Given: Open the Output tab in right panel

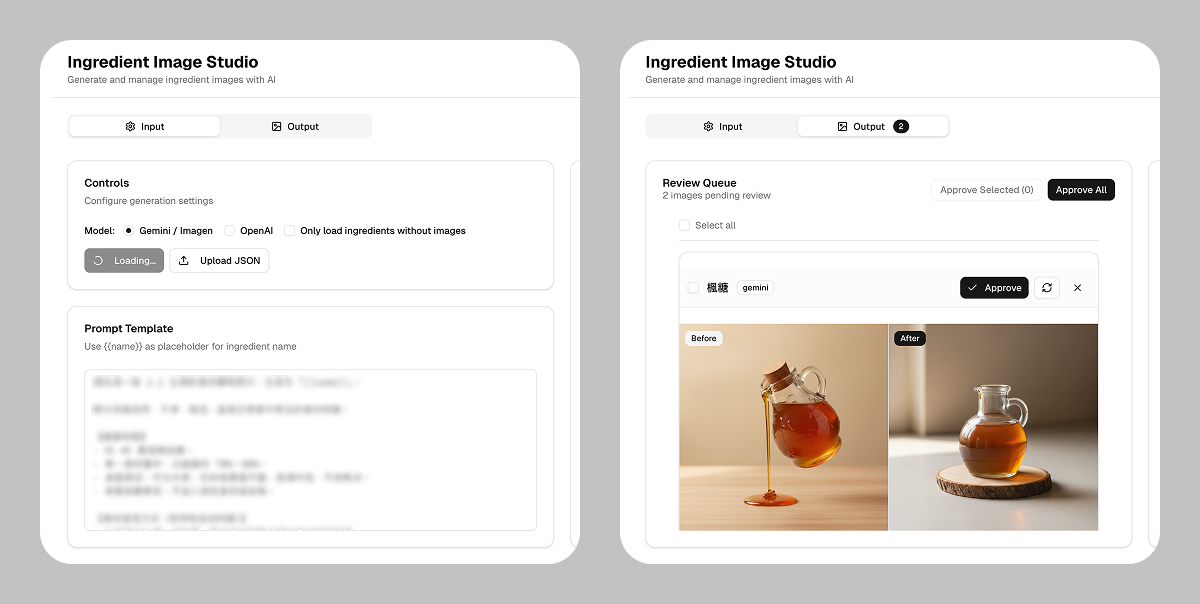Looking at the screenshot, I should pos(860,127).
